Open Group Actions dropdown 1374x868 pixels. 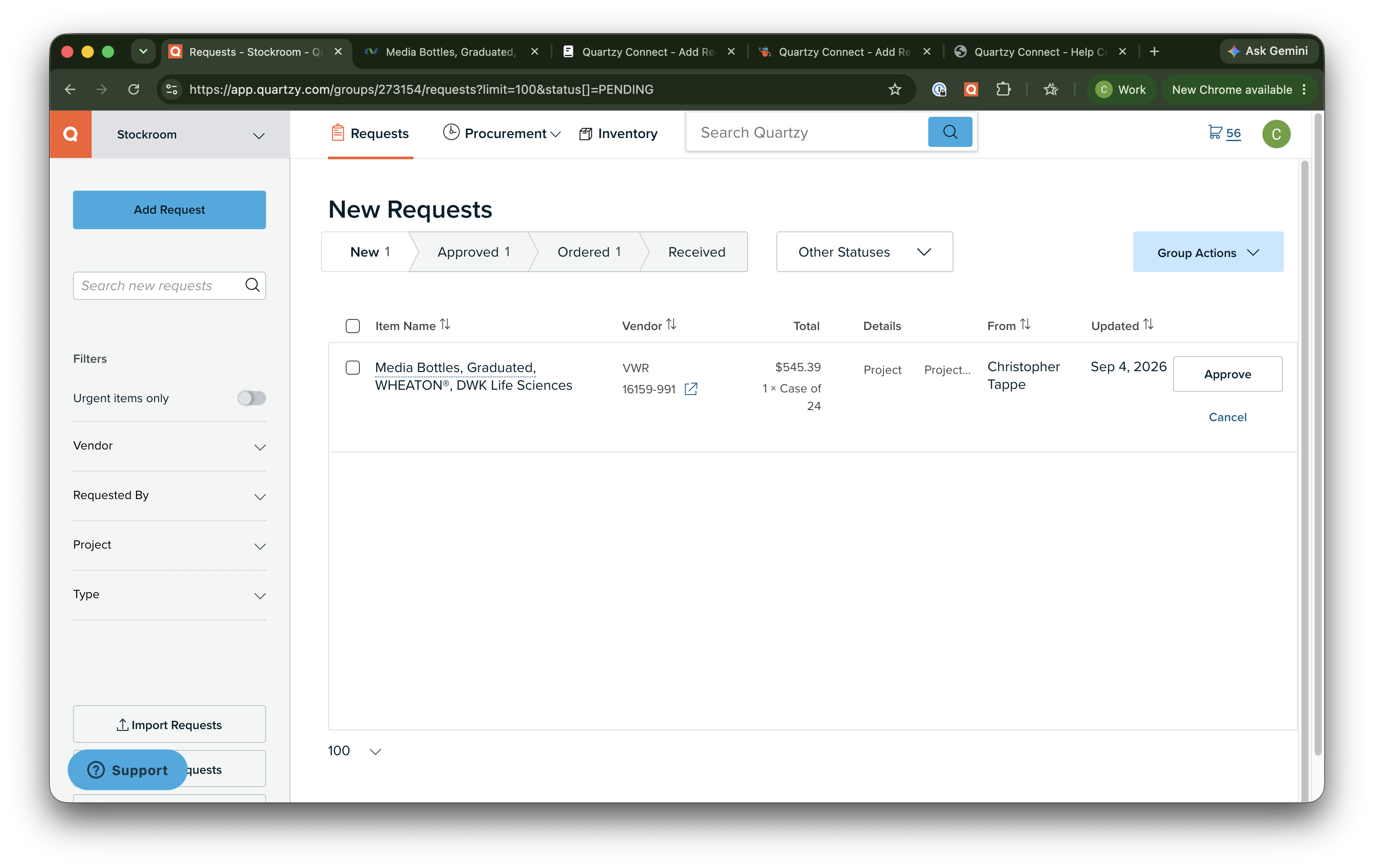1208,252
